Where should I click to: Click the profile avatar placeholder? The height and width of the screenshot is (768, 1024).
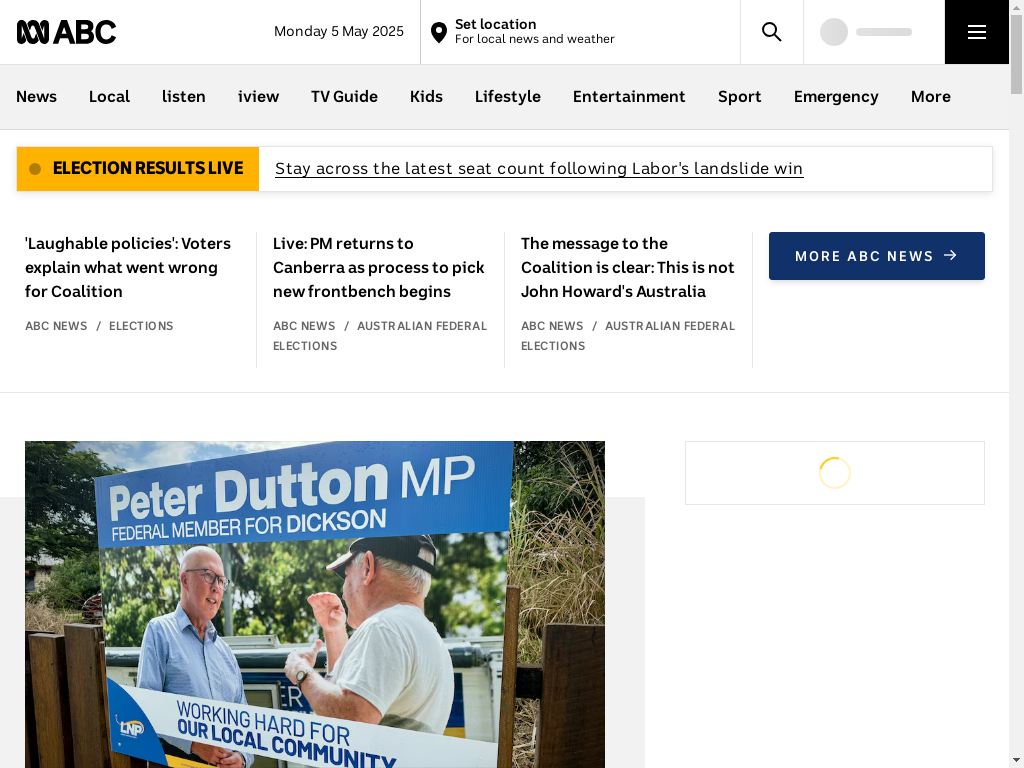[x=834, y=32]
